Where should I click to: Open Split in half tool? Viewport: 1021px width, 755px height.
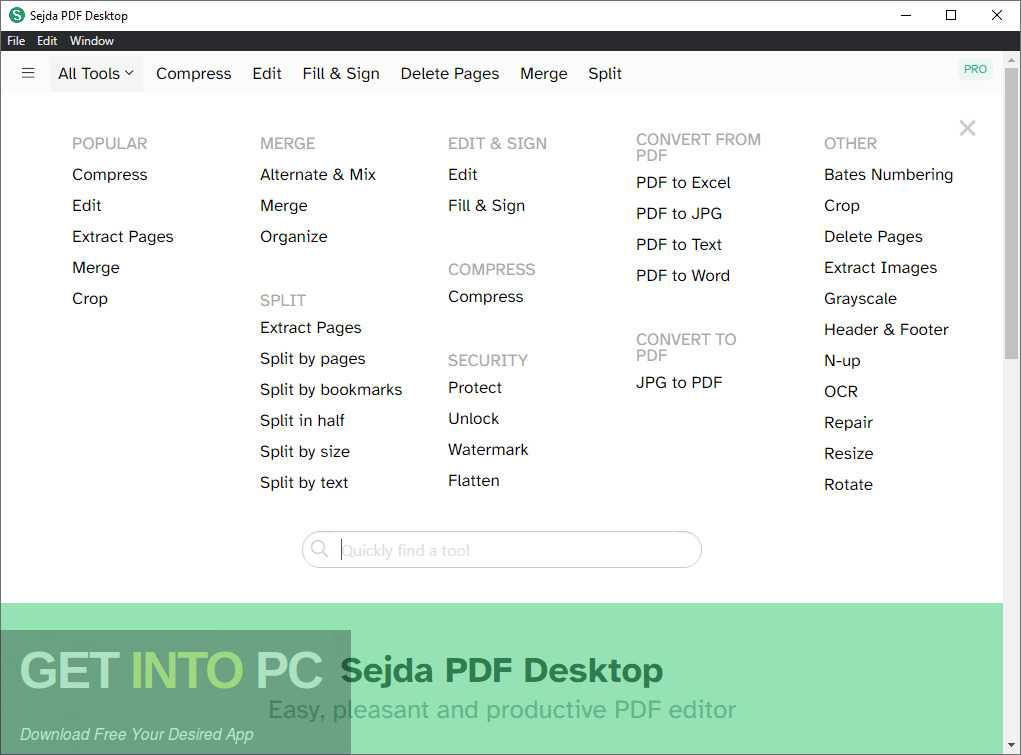tap(302, 421)
